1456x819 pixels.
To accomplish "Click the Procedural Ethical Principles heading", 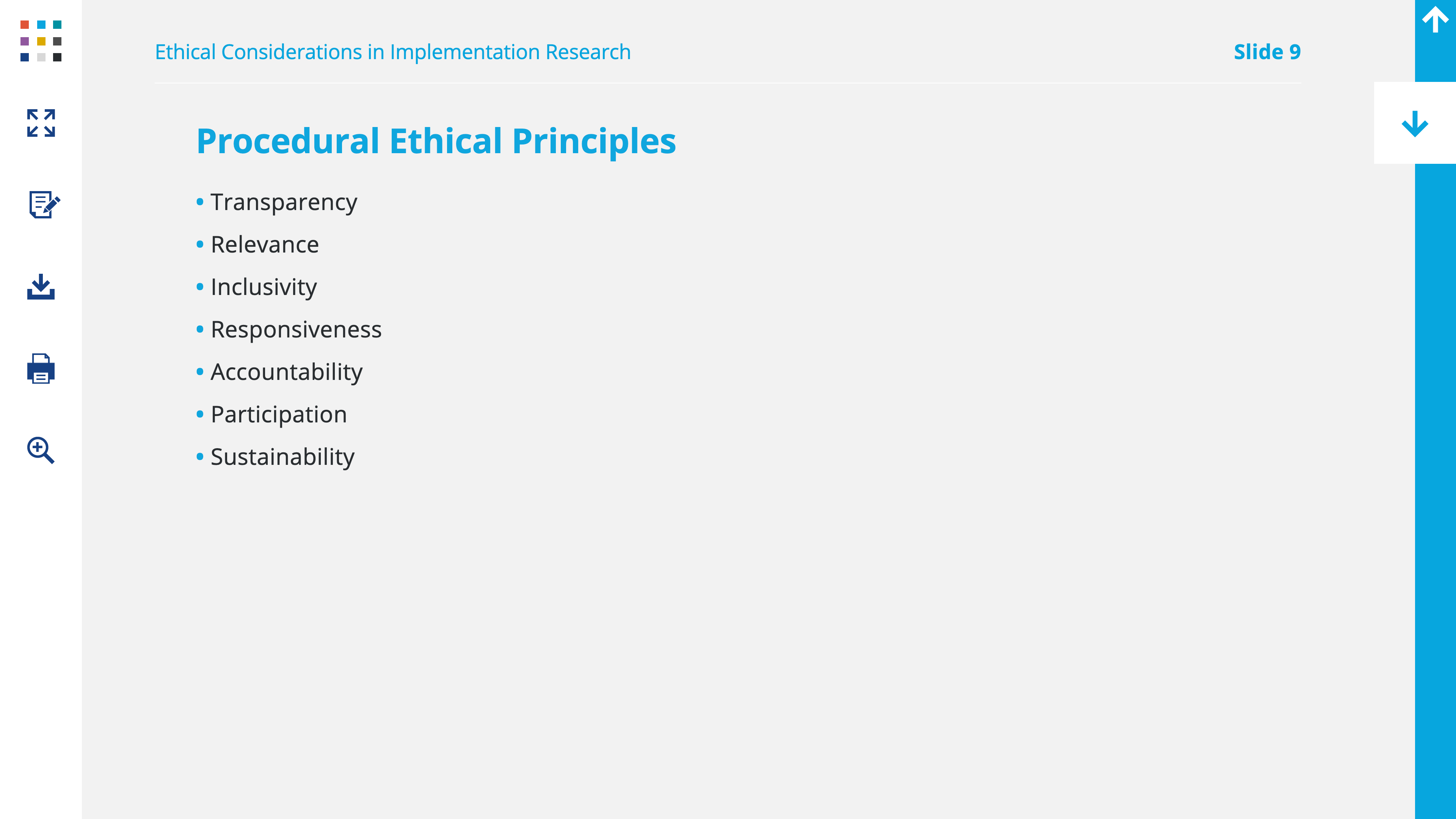I will (x=436, y=141).
